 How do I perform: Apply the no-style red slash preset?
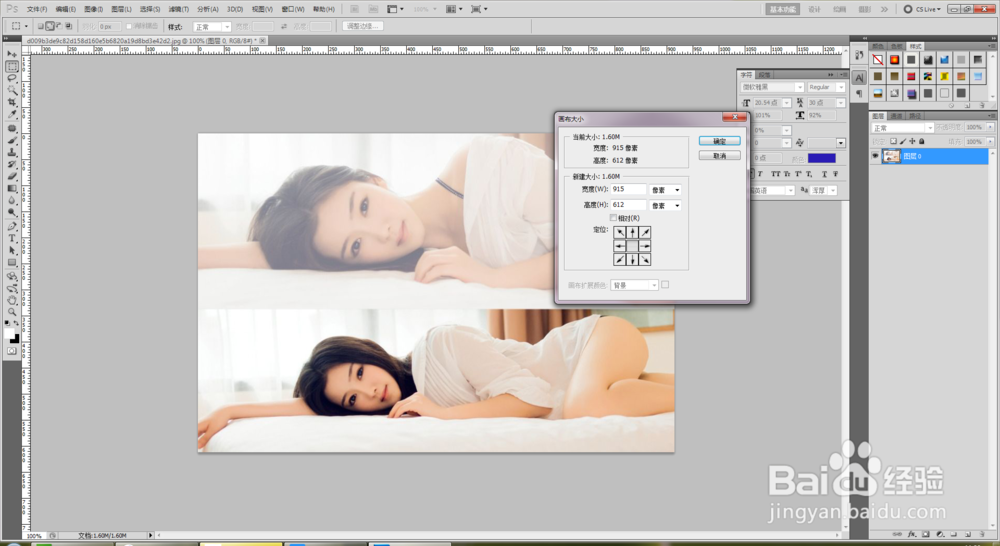pos(878,60)
